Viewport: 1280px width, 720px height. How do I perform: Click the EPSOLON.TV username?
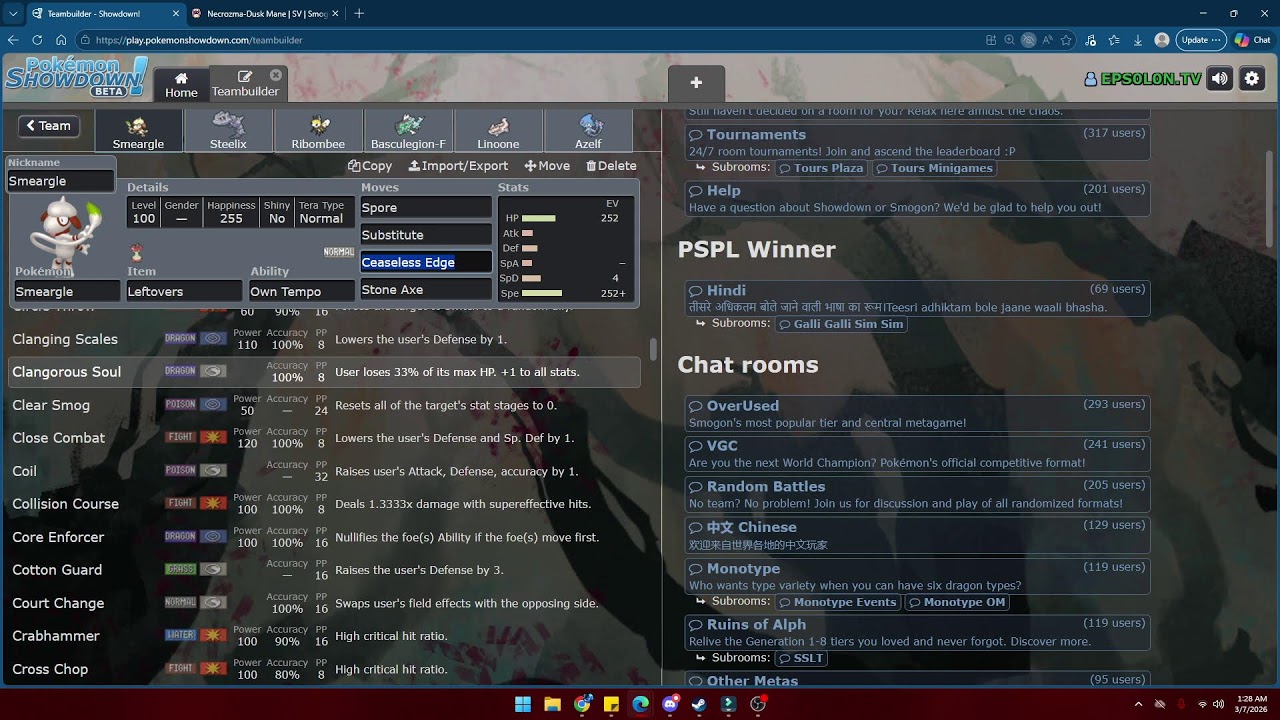[1143, 79]
